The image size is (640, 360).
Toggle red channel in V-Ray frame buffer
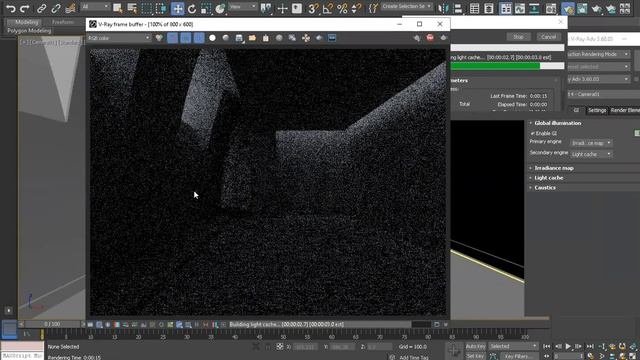pos(172,38)
